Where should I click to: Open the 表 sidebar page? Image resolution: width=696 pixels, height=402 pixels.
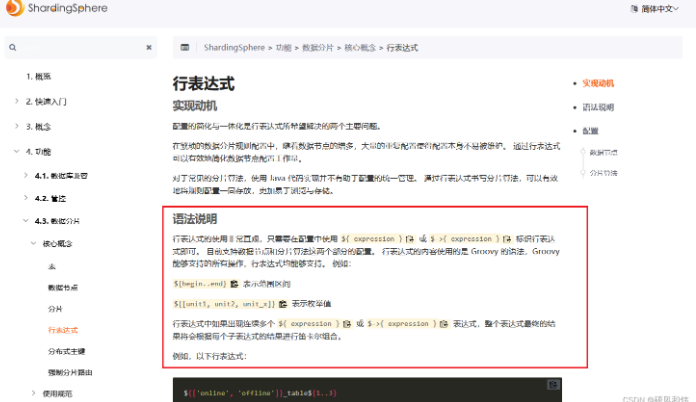point(52,266)
